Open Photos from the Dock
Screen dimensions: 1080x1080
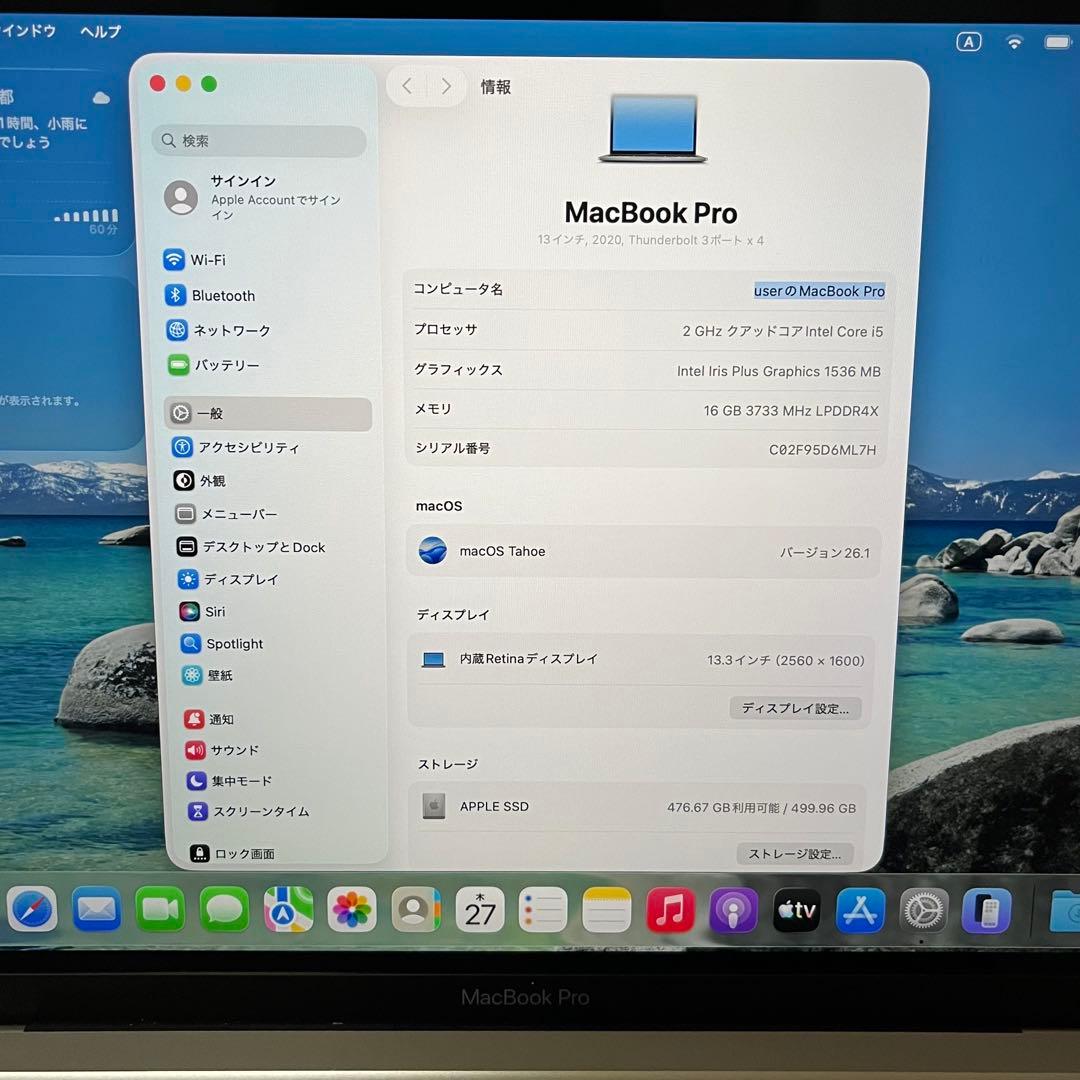[352, 910]
